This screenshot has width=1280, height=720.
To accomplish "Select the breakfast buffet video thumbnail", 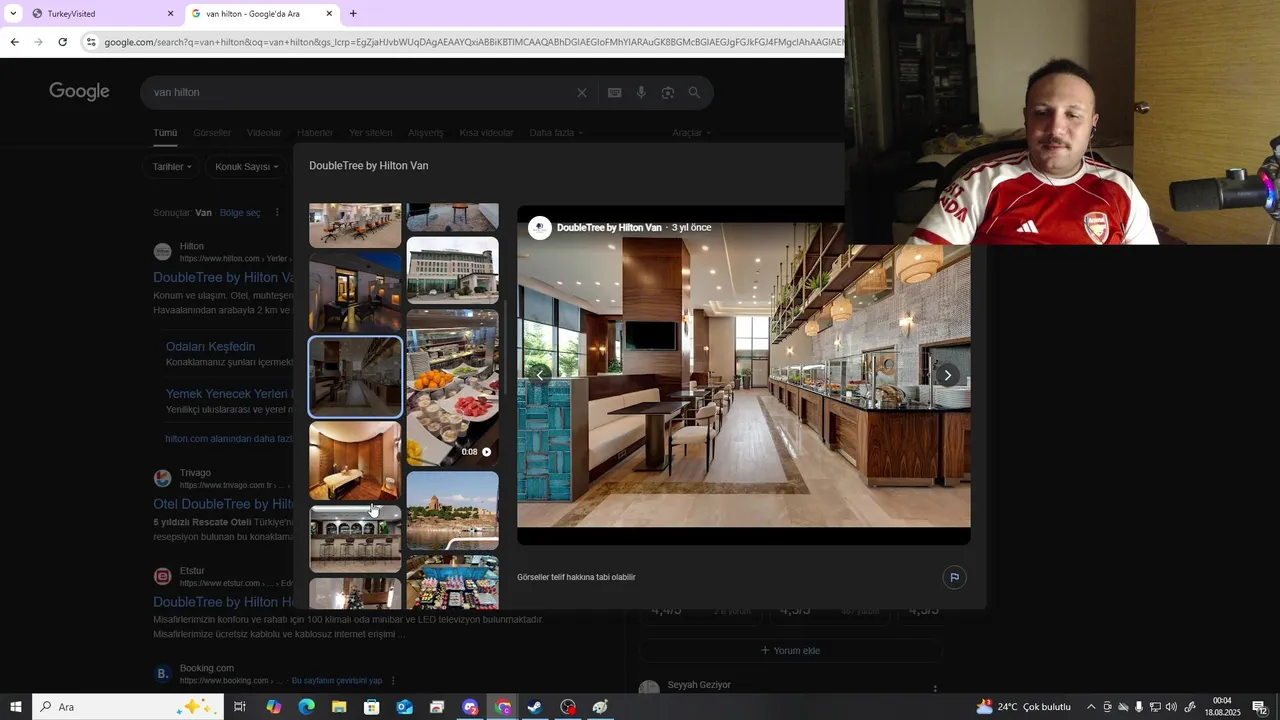I will 452,388.
